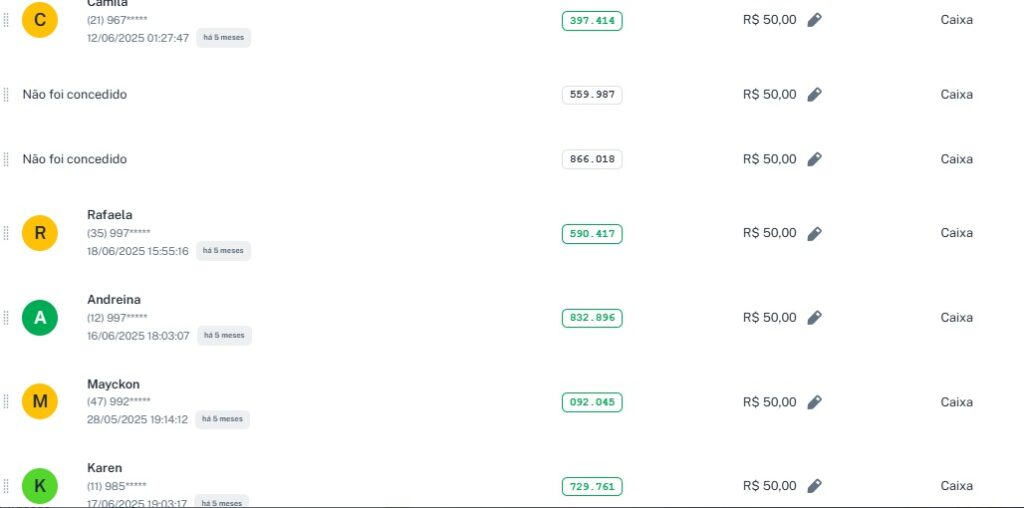Click pencil icon beside ticket 559.987 price

814,95
